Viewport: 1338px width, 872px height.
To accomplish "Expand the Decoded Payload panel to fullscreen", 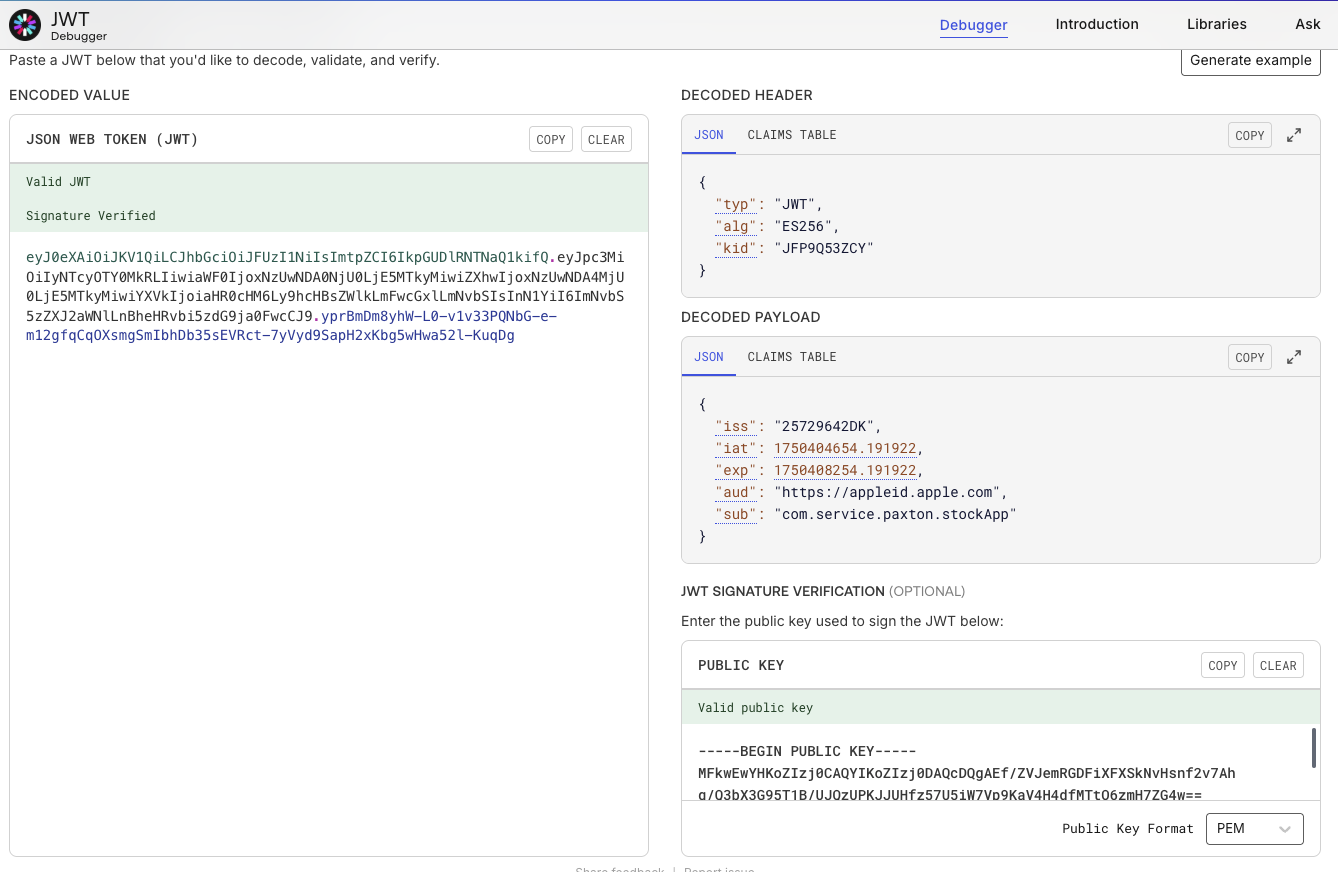I will (1294, 357).
